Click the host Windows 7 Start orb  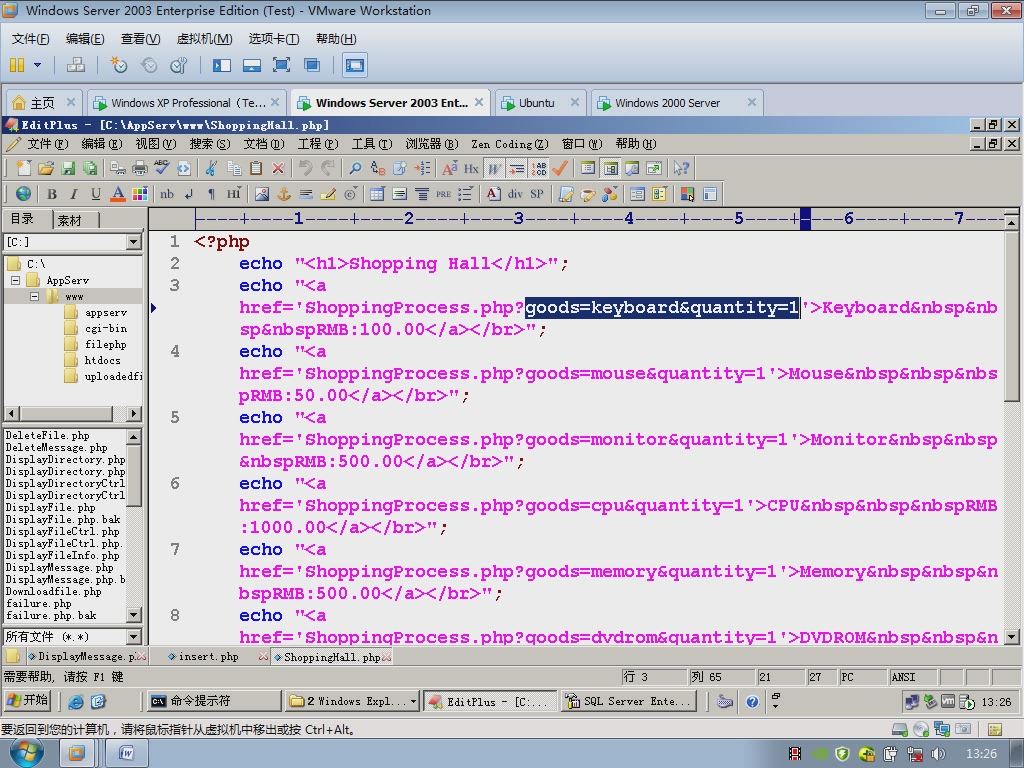27,752
